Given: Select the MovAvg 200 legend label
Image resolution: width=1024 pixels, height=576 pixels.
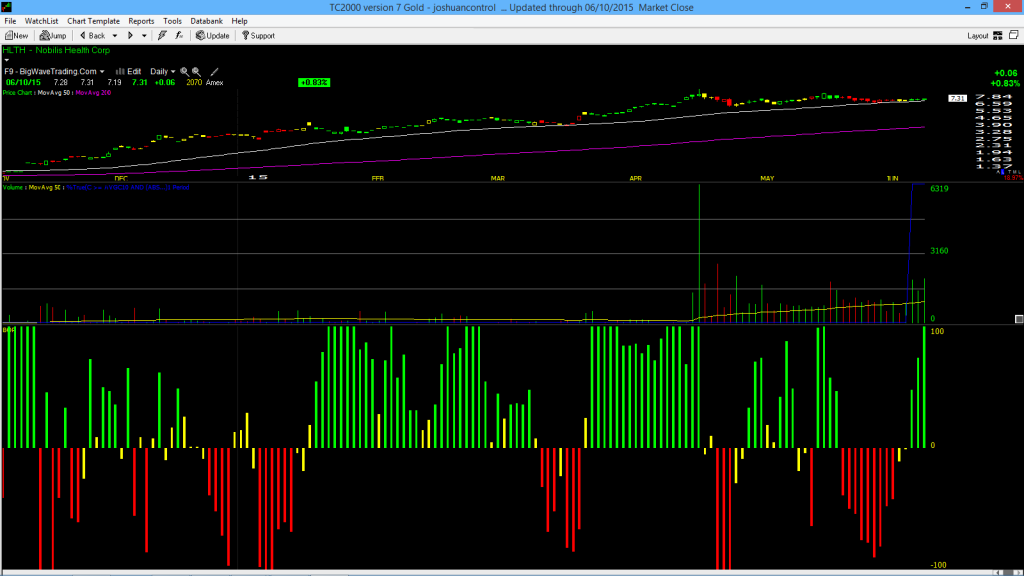Looking at the screenshot, I should coord(93,93).
